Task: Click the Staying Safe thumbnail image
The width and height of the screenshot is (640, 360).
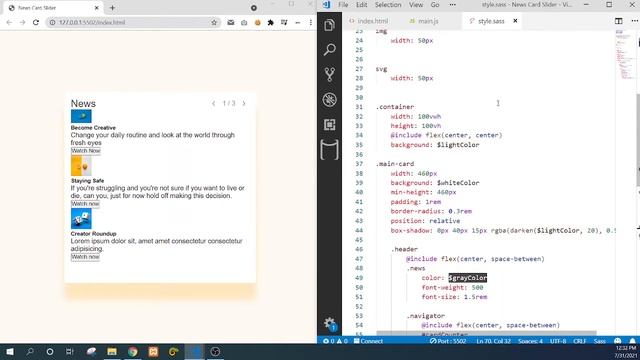Action: [x=81, y=166]
